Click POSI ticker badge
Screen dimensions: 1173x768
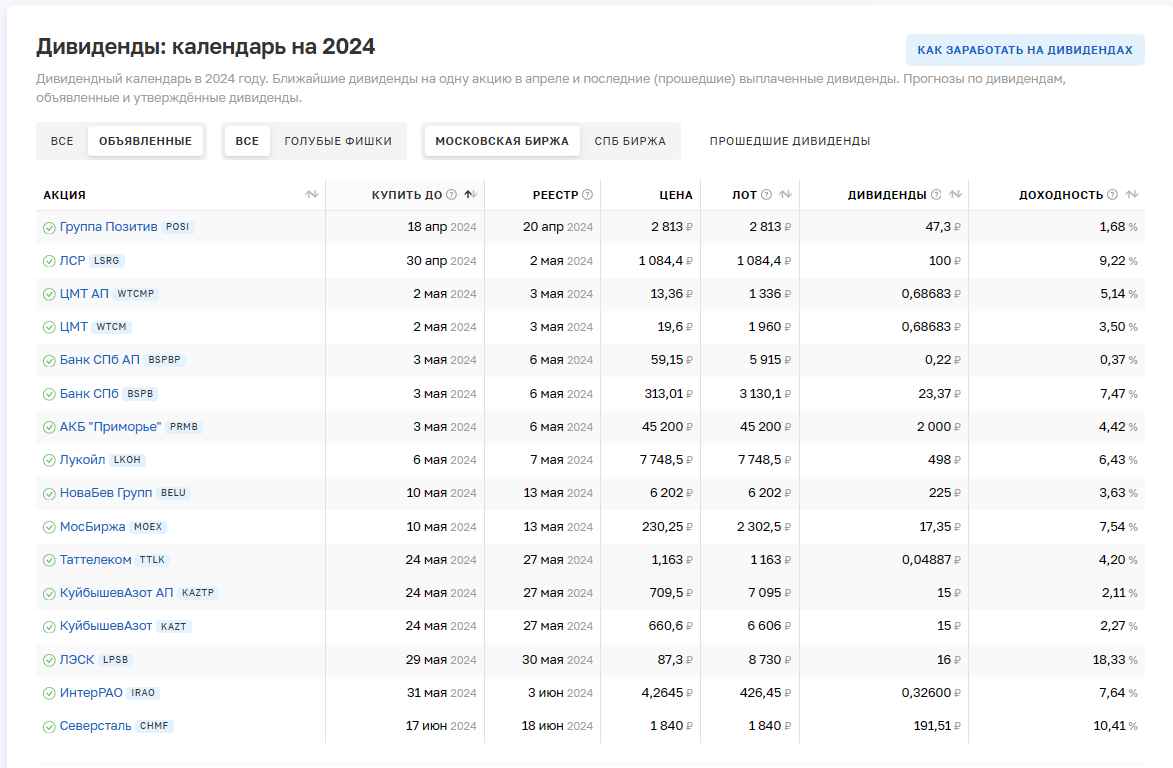178,227
